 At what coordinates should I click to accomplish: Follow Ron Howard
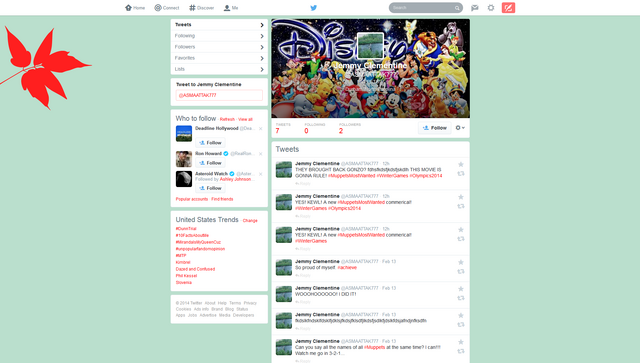tap(210, 163)
